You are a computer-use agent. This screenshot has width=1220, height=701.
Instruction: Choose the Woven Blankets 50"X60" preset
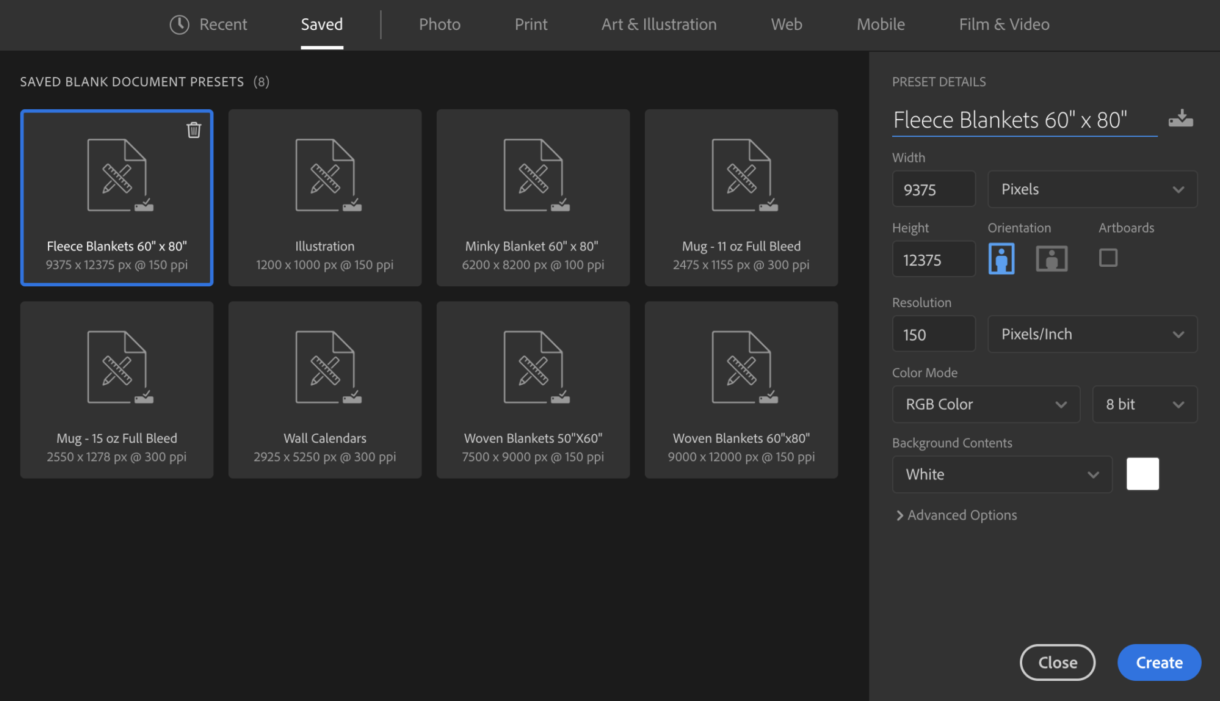[x=533, y=390]
